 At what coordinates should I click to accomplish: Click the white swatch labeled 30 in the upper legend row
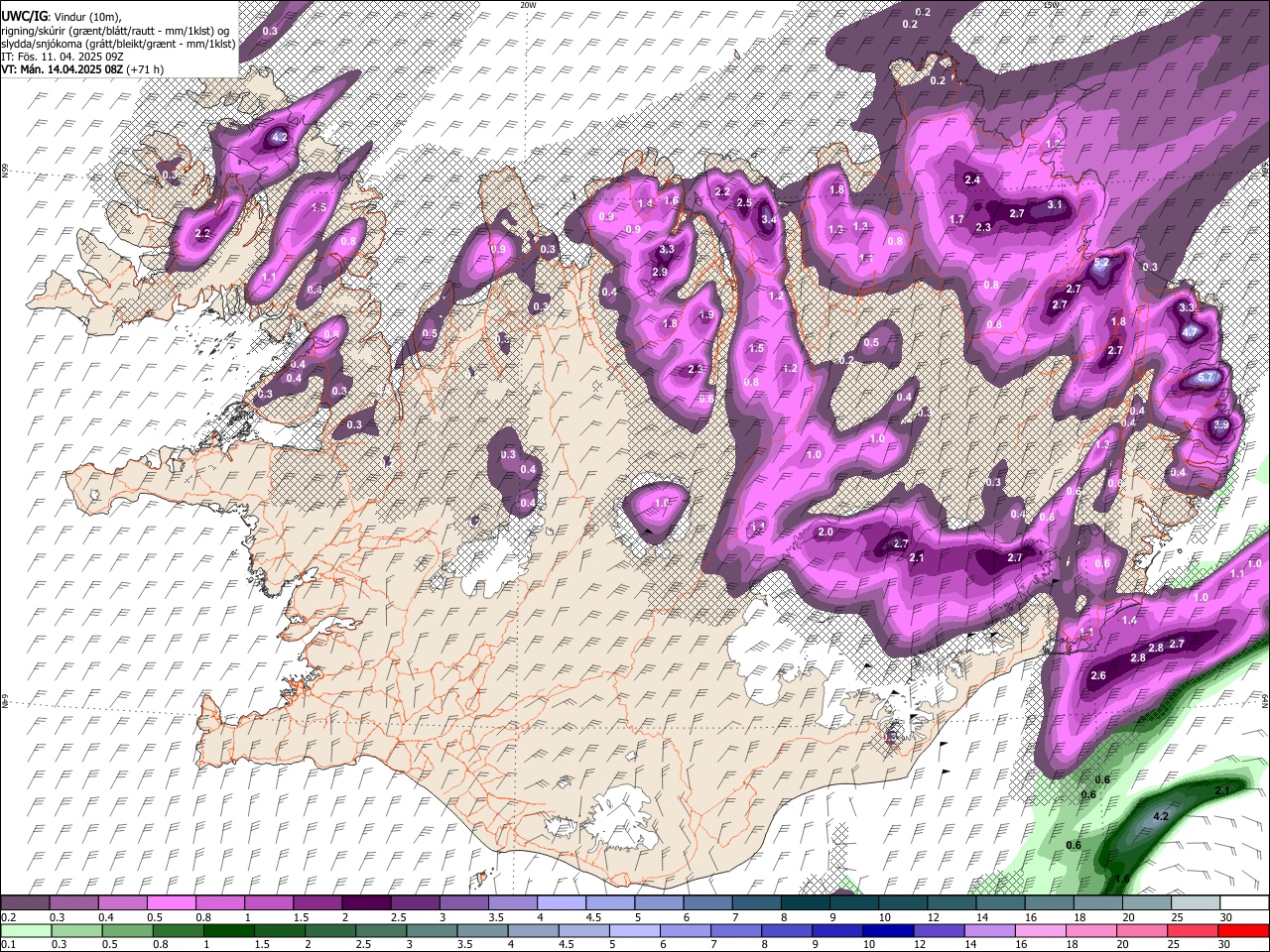(1244, 902)
